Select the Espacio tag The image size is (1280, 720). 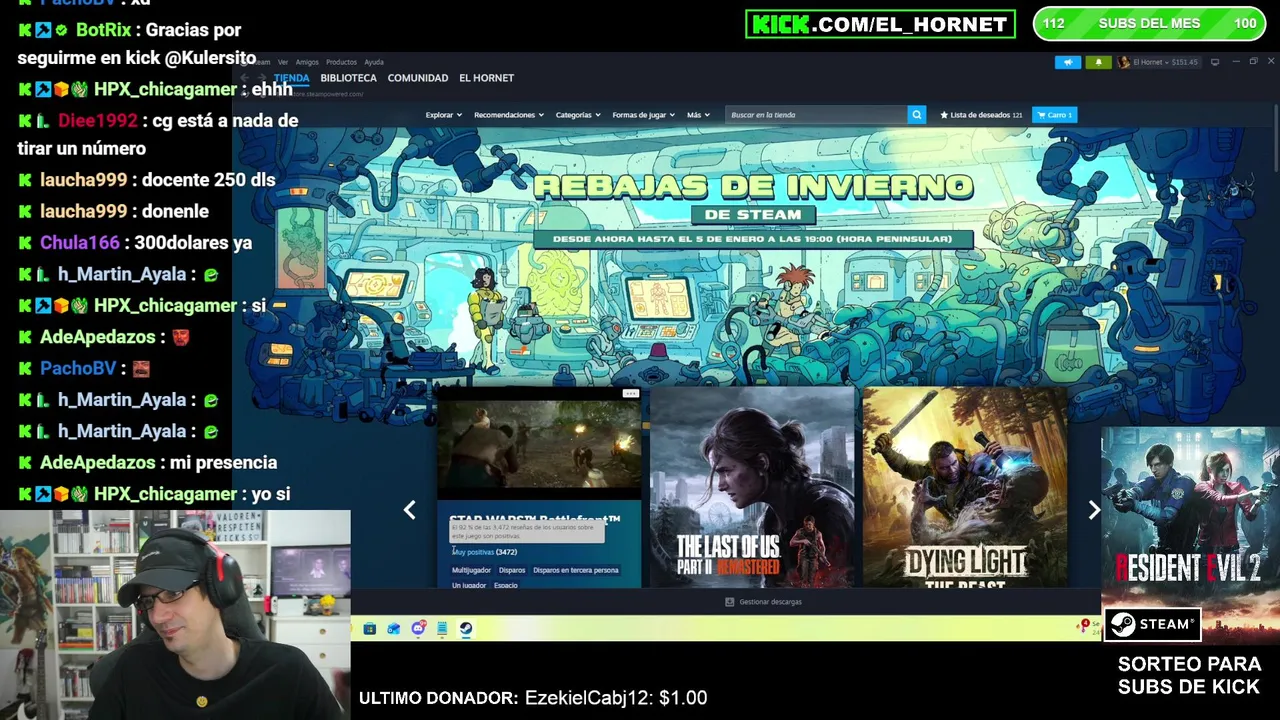(505, 585)
